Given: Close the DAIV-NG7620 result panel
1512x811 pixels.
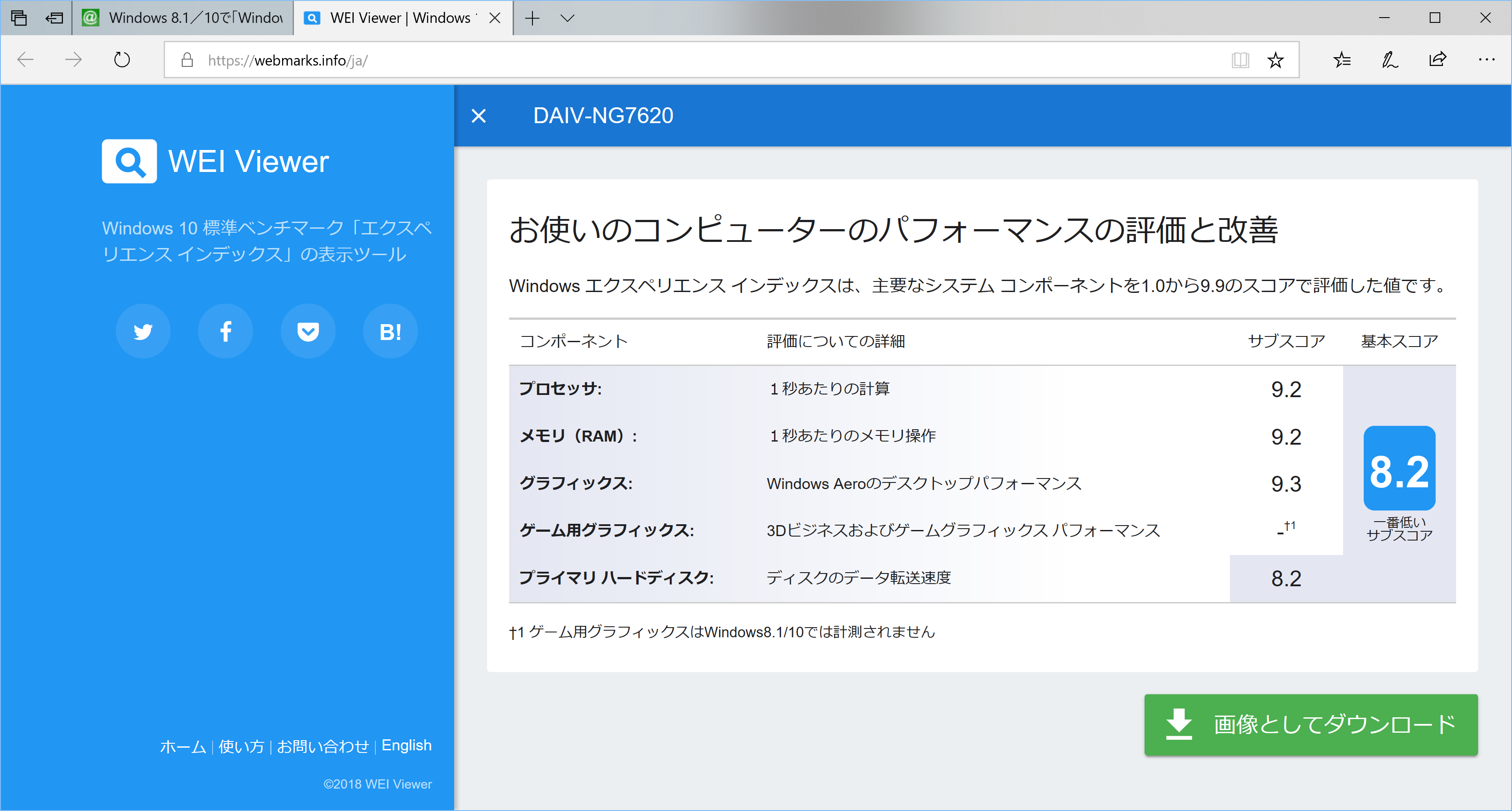Looking at the screenshot, I should 479,116.
